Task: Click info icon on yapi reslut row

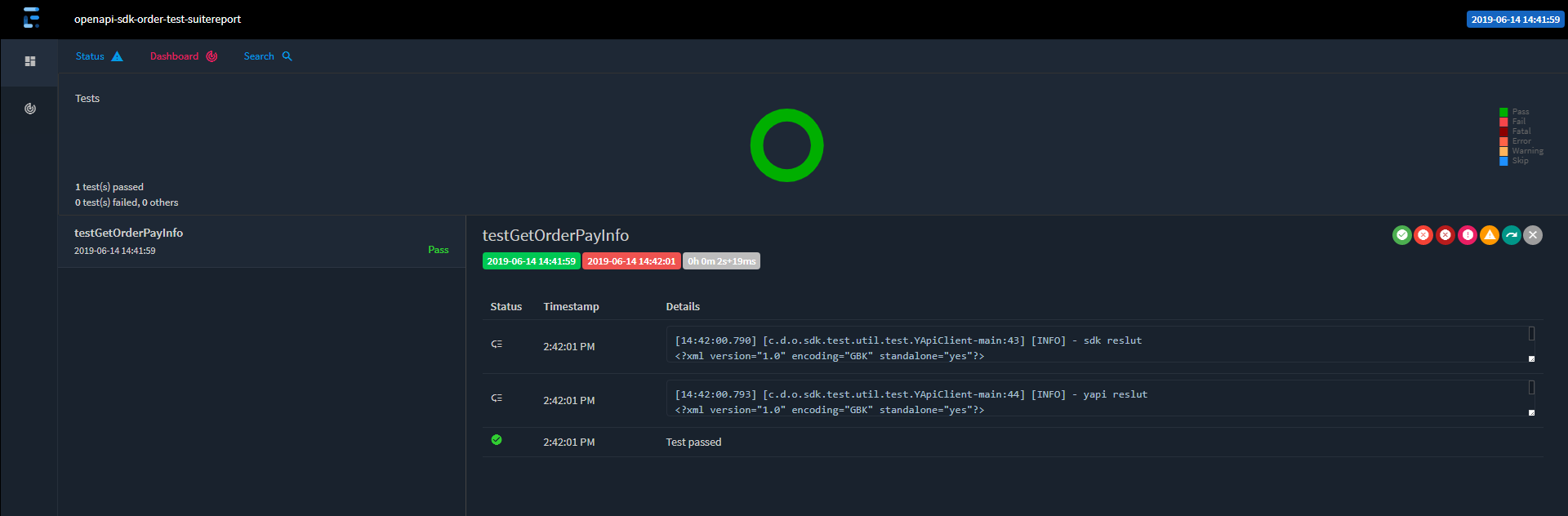Action: click(497, 398)
